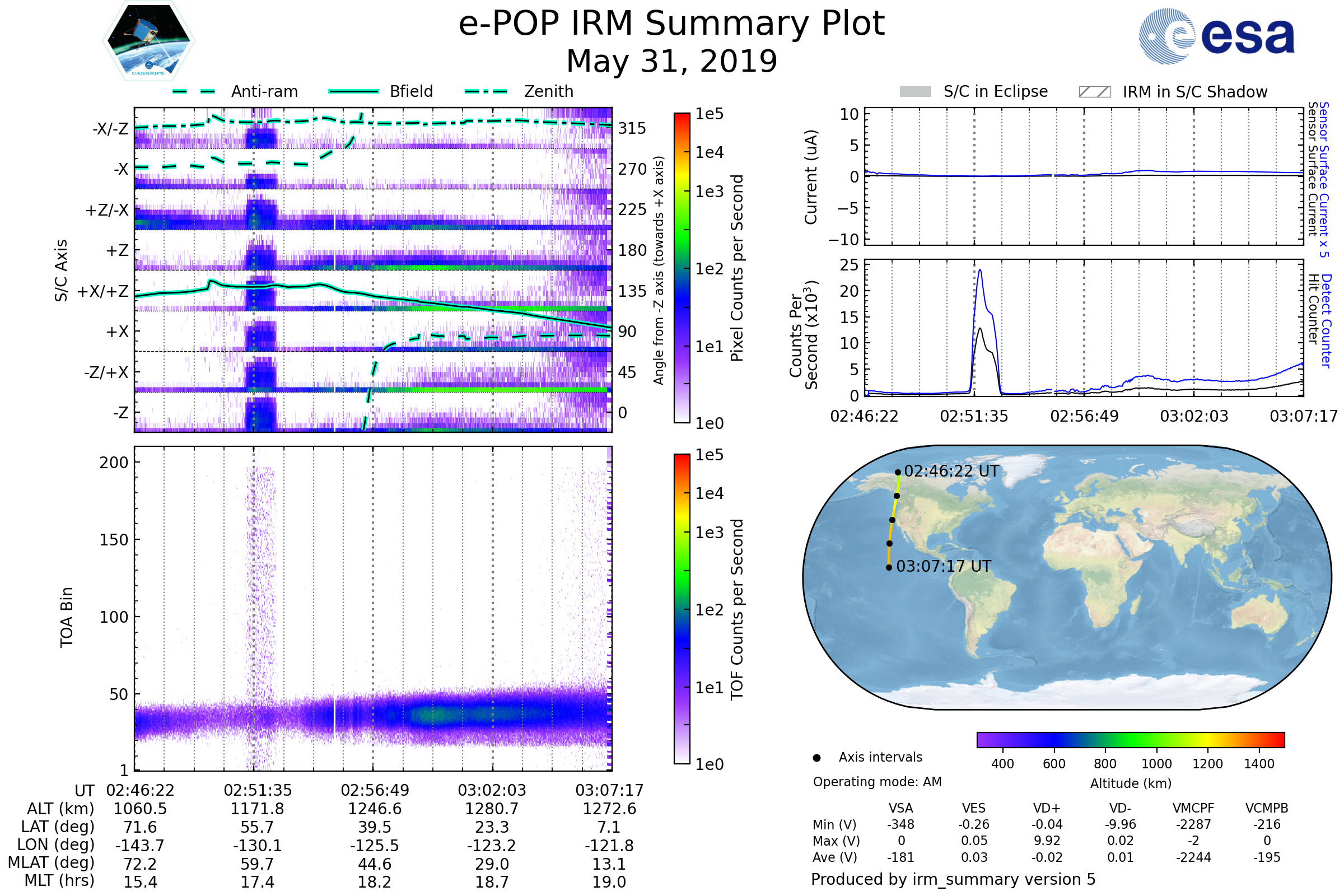
Task: Click the S/C in Eclipse gray swatch
Action: [915, 92]
